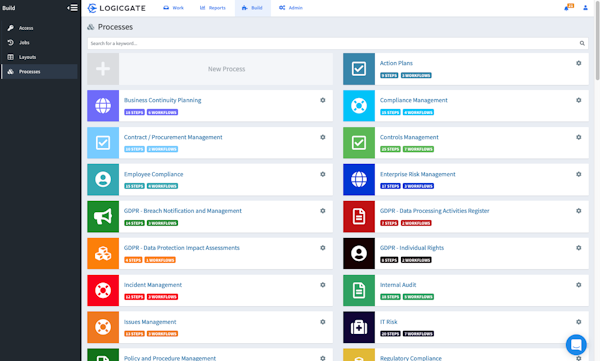Click the Incident Management red lifebuoy icon
This screenshot has height=361, width=600.
coord(103,291)
